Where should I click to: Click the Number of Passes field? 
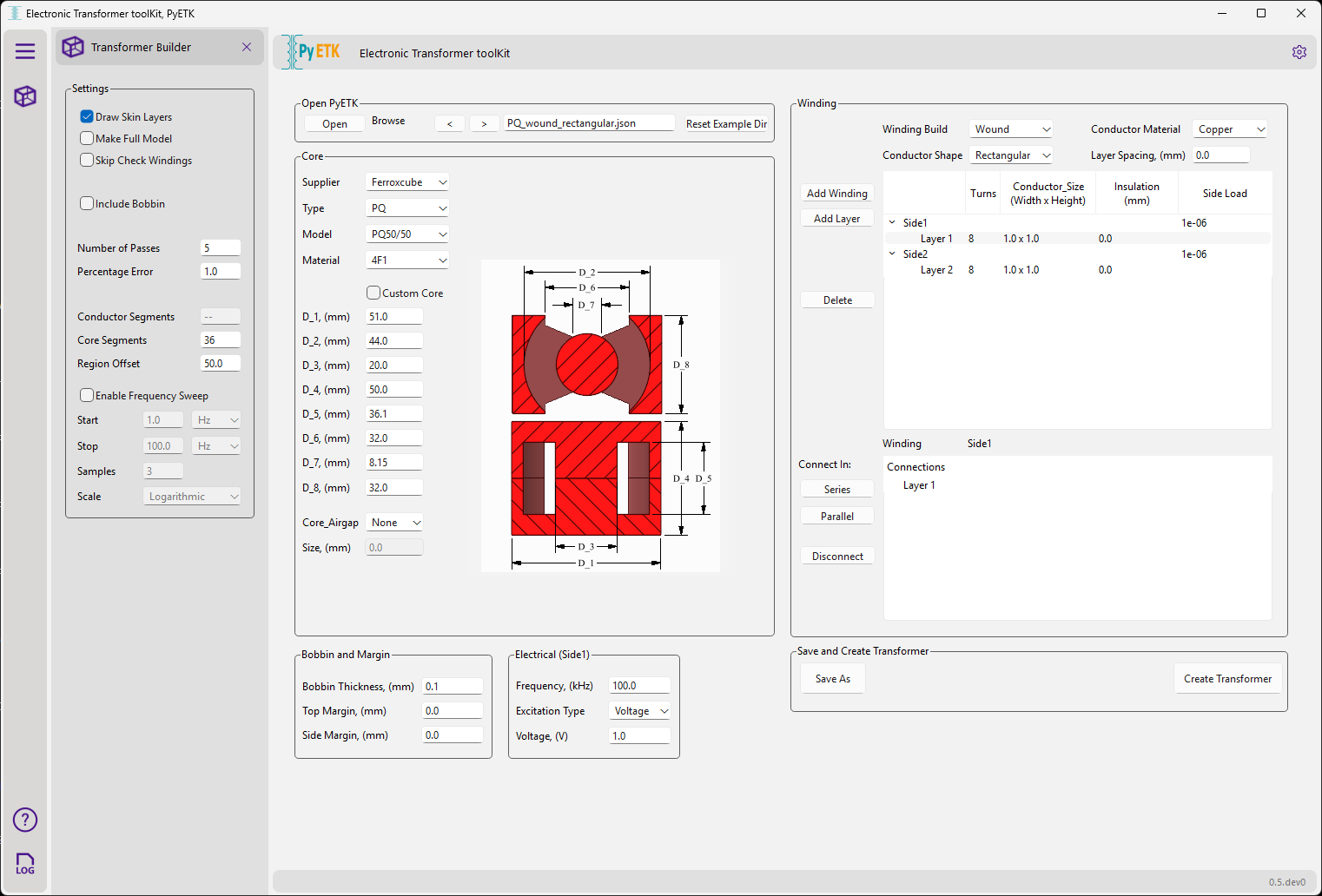point(221,248)
